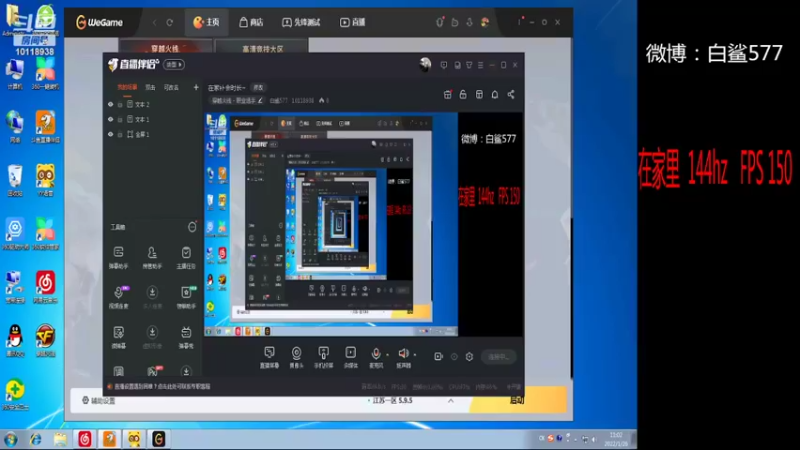Toggle visibility of 文本 1 source
The image size is (800, 450).
pos(110,119)
